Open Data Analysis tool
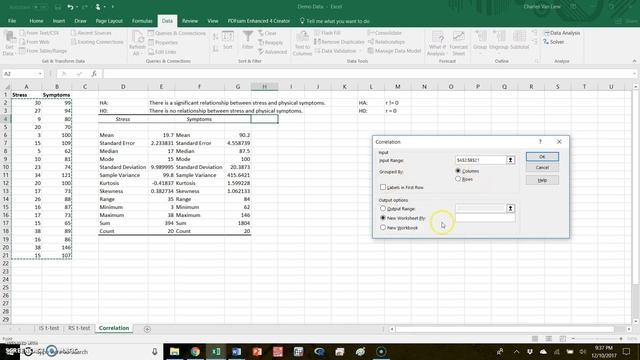Screen dimensions: 640x360 click(562, 33)
